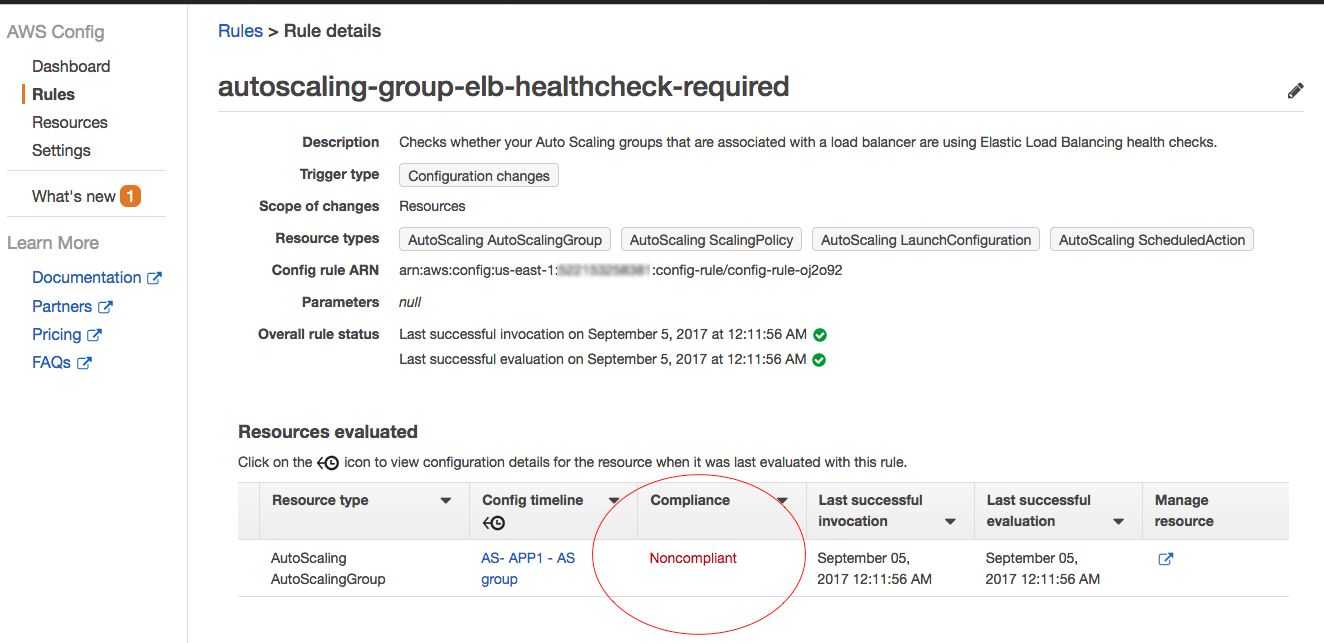Click the Documentation external link icon
Viewport: 1324px width, 643px height.
coord(154,278)
